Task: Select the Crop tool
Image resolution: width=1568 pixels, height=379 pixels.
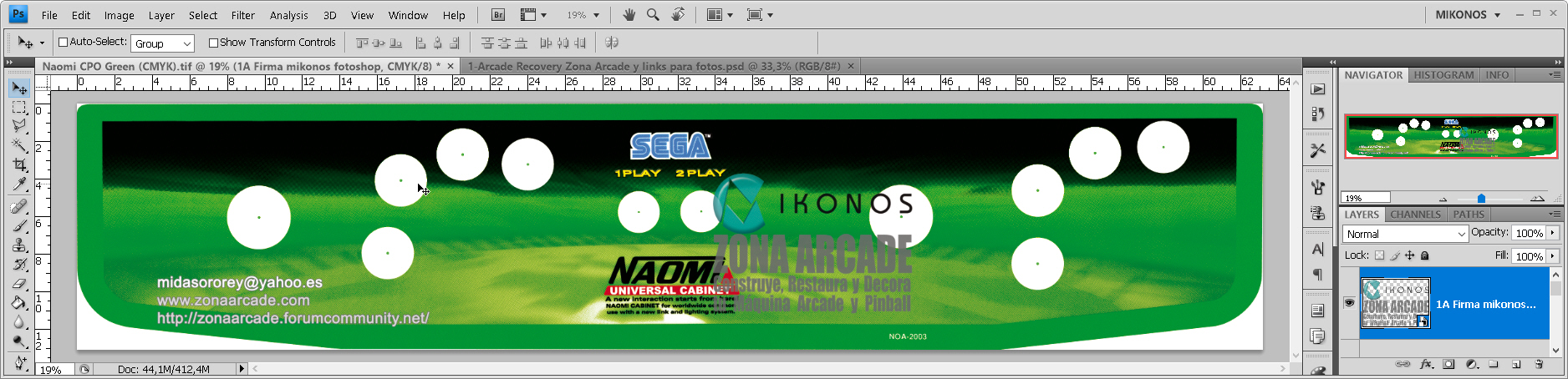Action: point(19,165)
